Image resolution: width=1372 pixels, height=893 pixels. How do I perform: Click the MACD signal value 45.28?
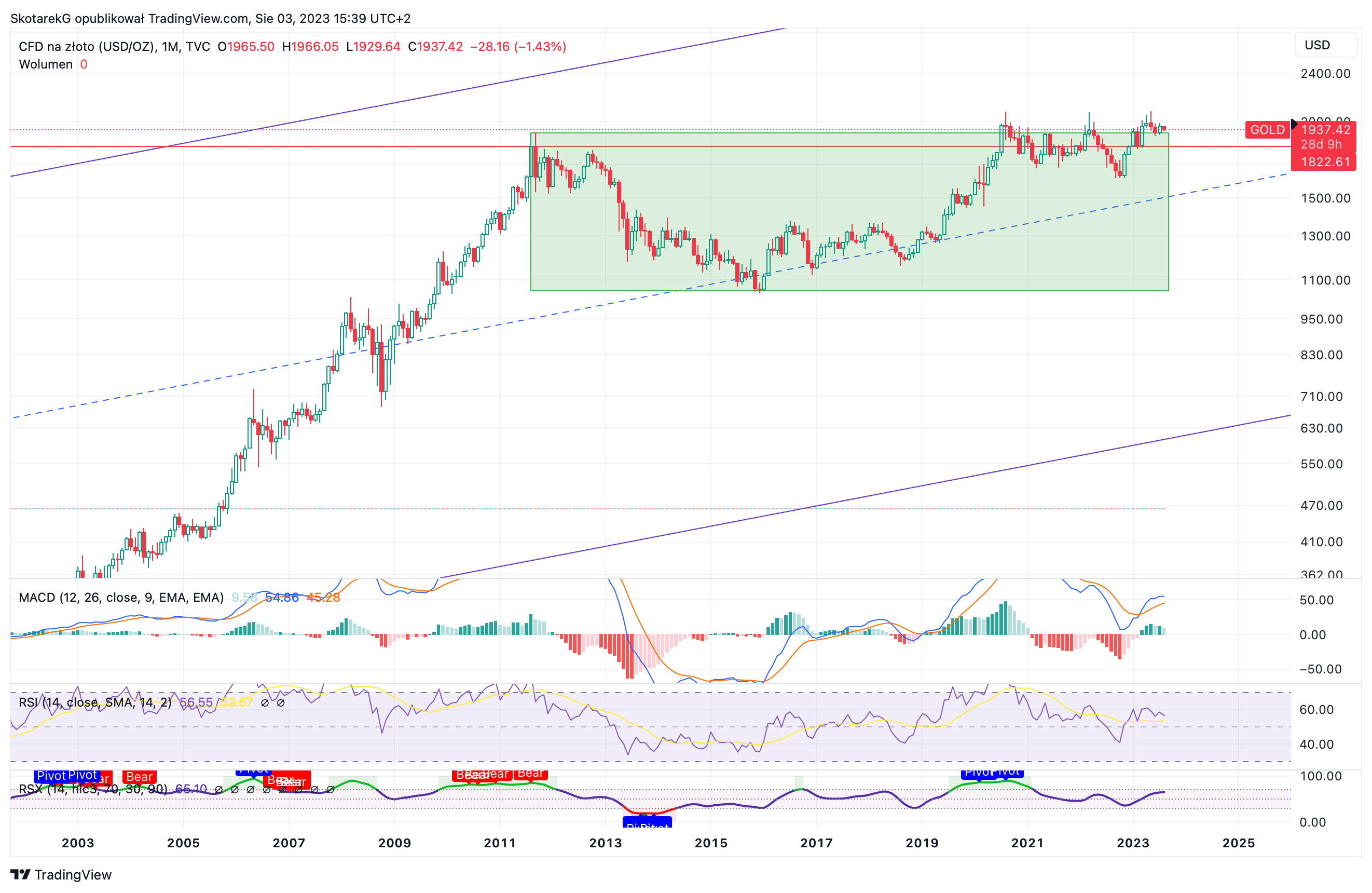(x=323, y=597)
